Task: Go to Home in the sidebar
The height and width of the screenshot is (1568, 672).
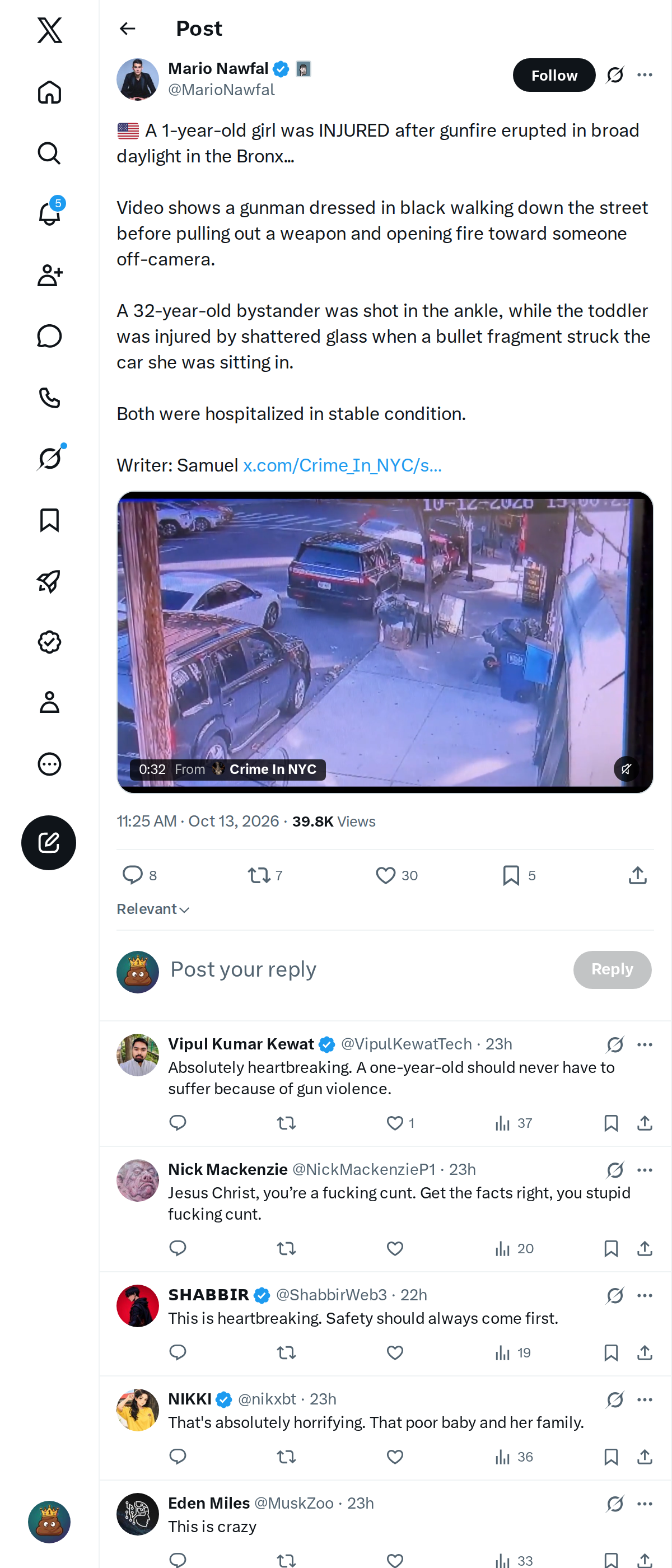Action: (49, 92)
